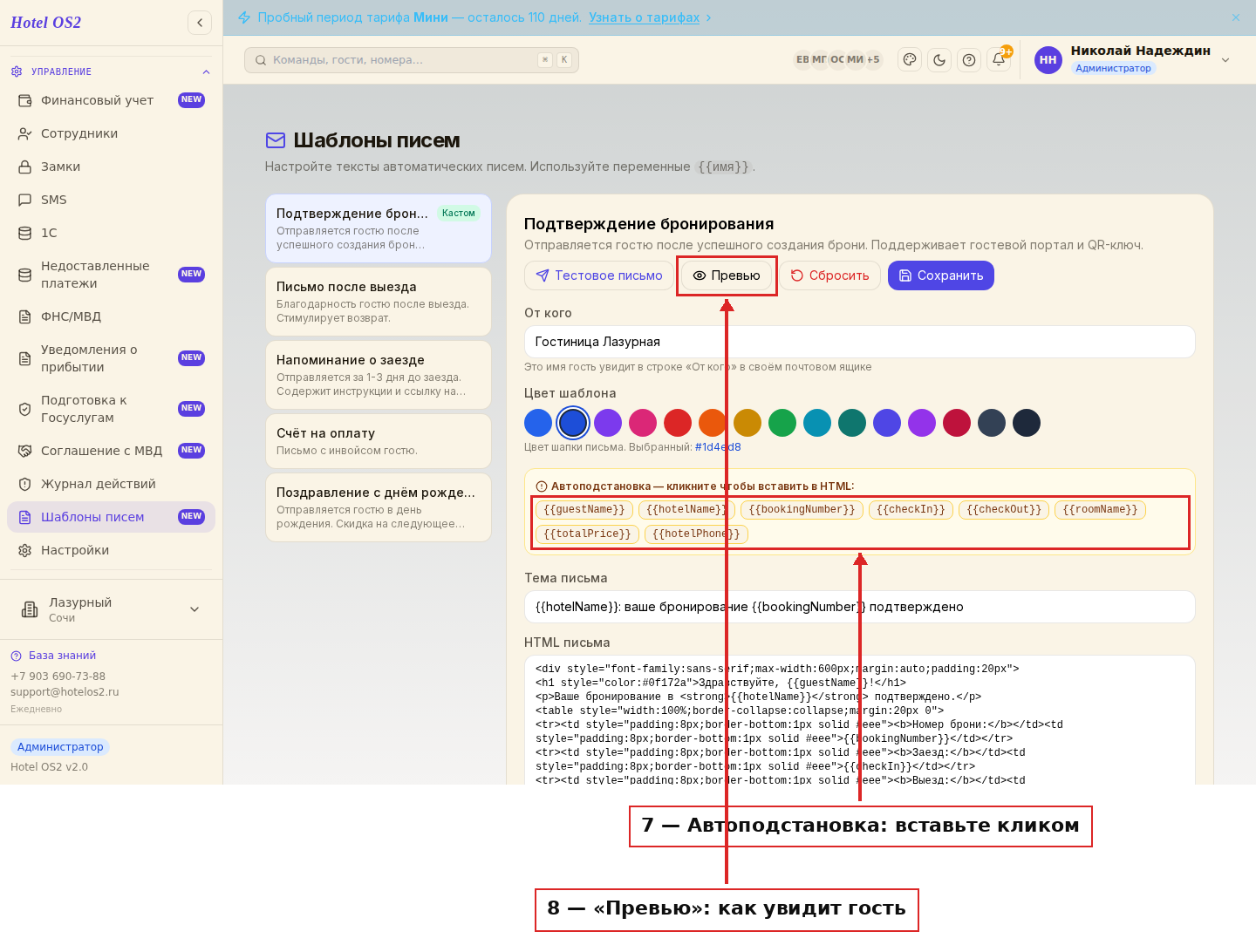Viewport: 1256px width, 952px height.
Task: Click the Настройки gear icon
Action: pyautogui.click(x=25, y=550)
